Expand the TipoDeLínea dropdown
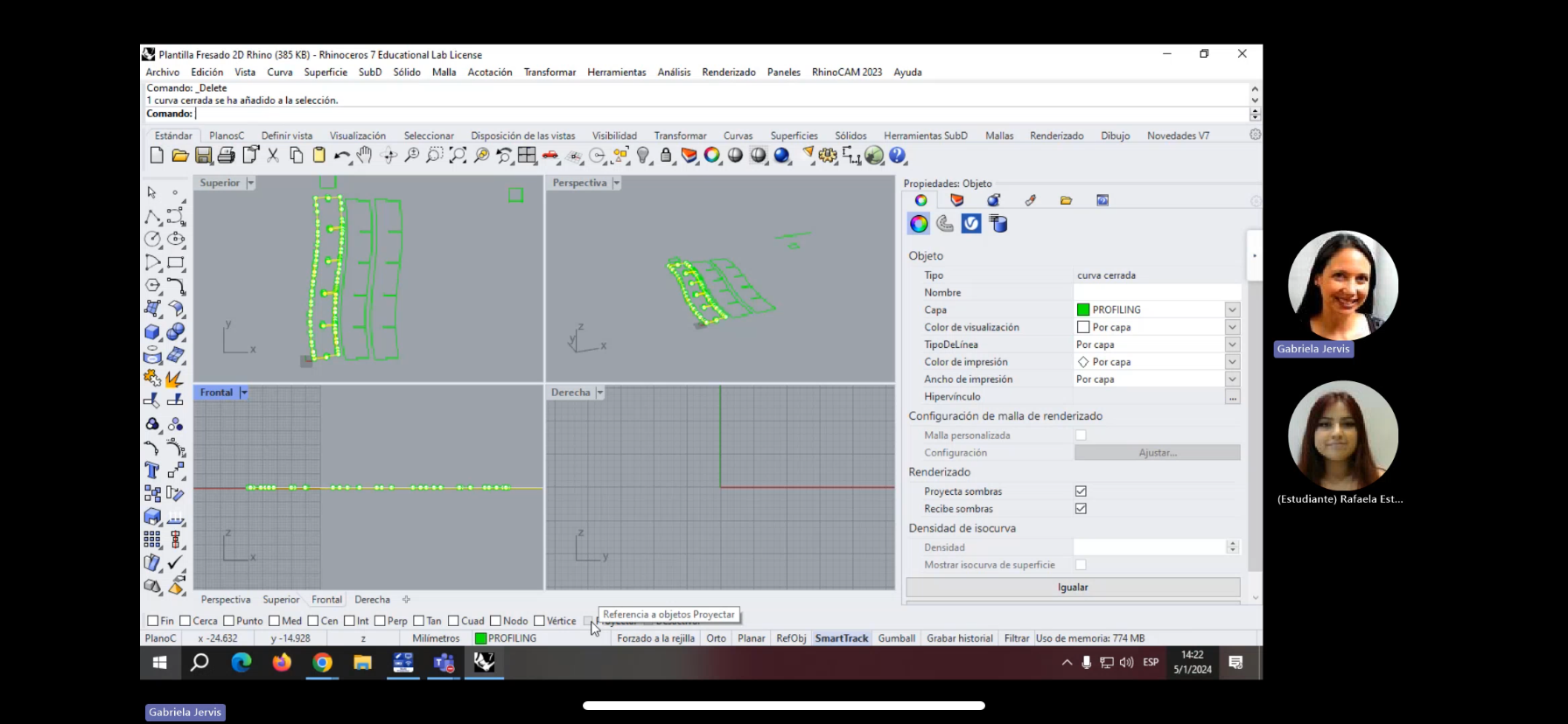 (1232, 345)
